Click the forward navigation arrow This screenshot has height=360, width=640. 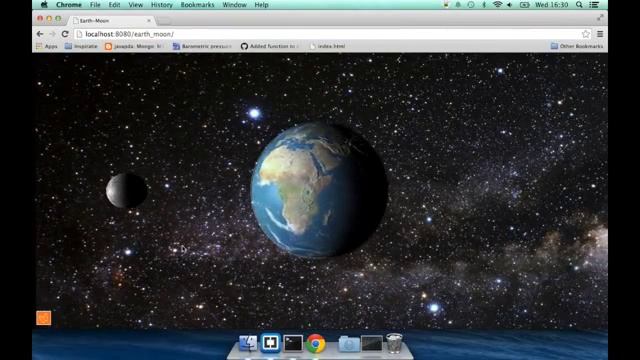(x=52, y=34)
